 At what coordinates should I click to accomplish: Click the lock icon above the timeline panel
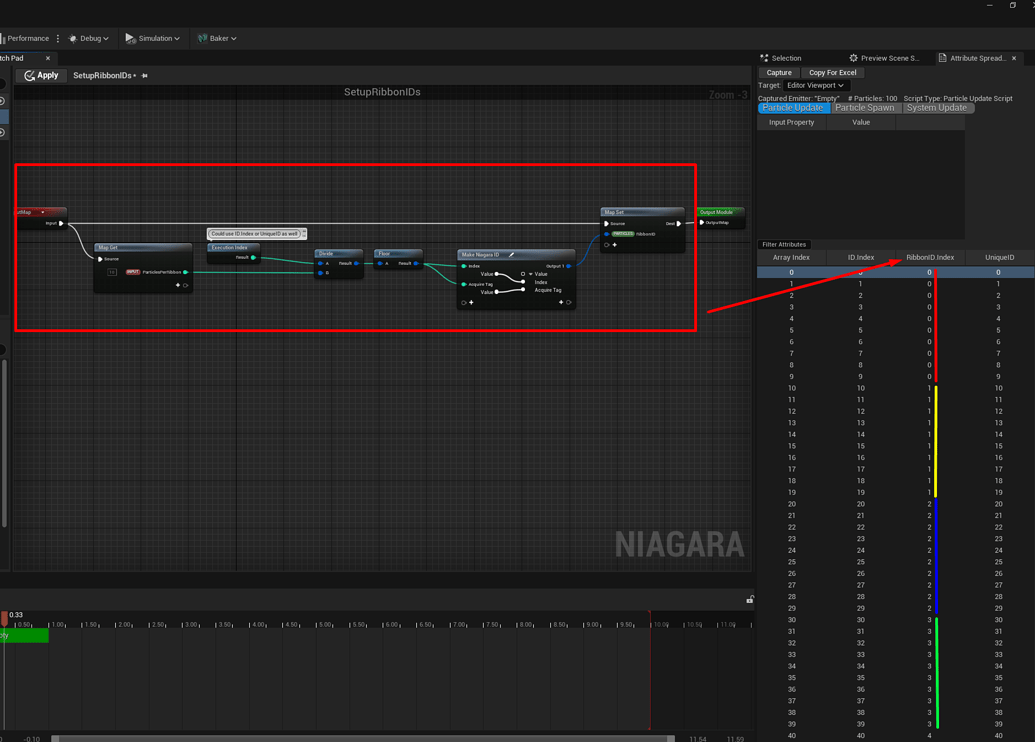click(x=750, y=598)
